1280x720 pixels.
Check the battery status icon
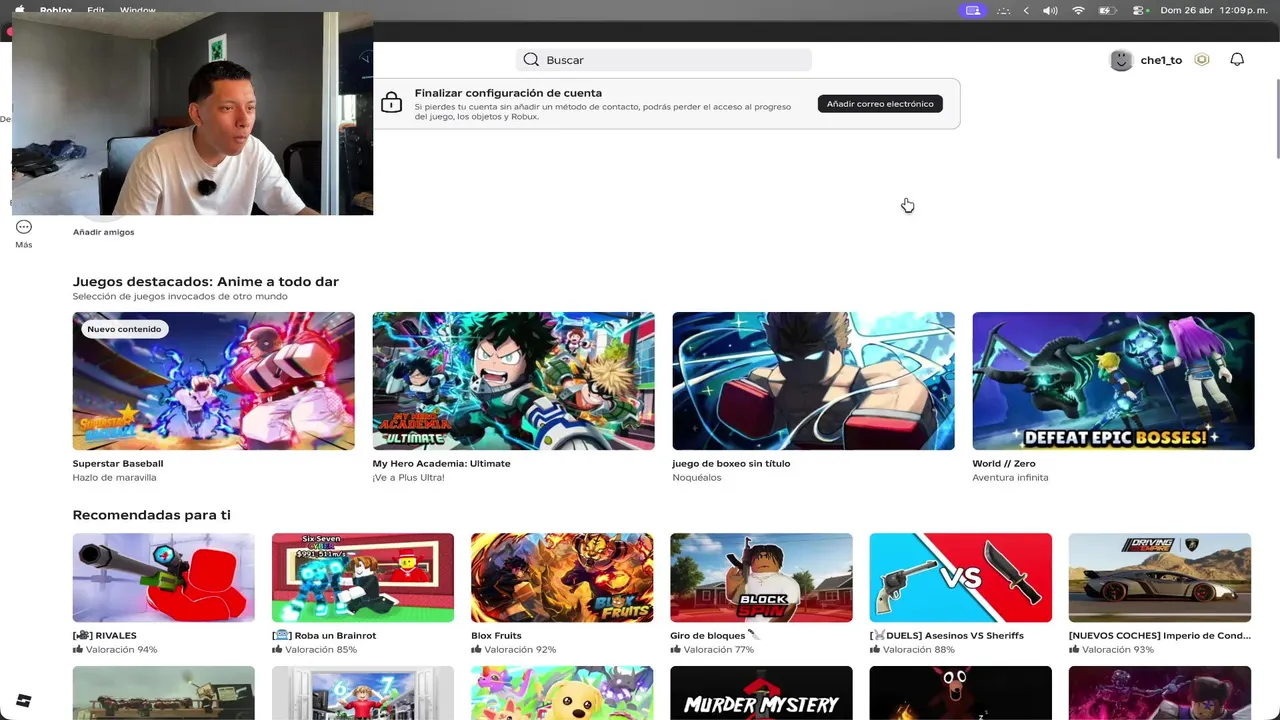[x=1107, y=10]
